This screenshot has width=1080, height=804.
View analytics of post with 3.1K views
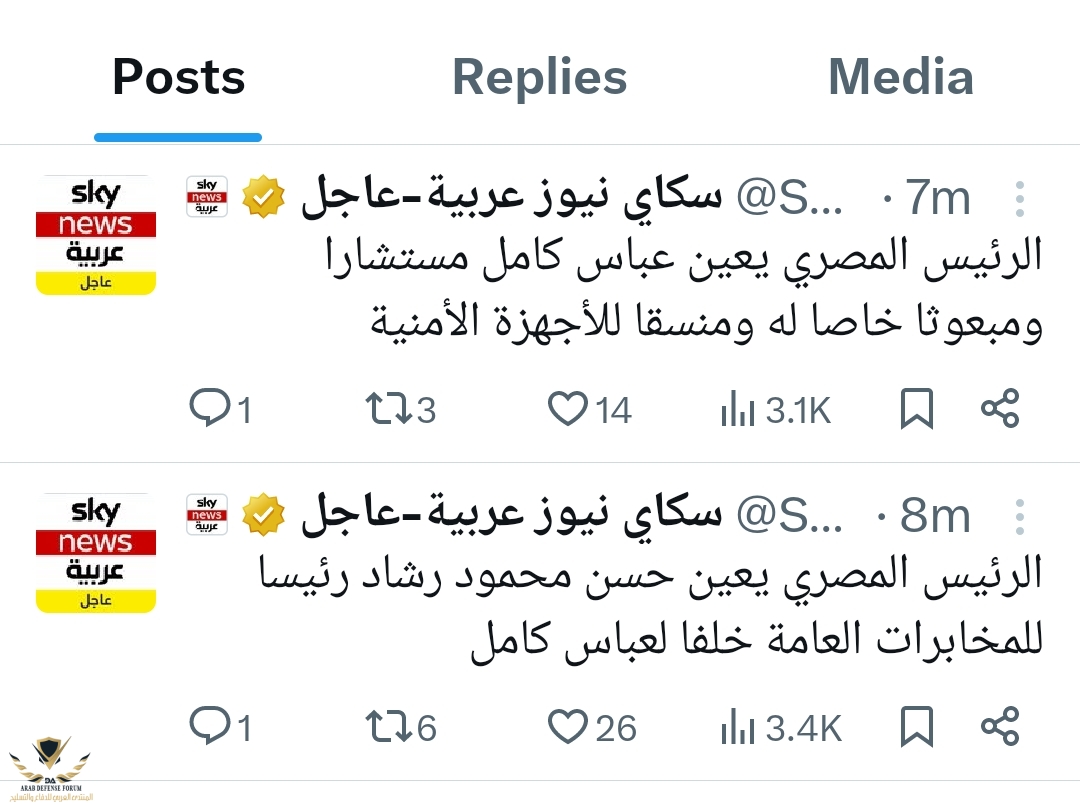pos(738,409)
